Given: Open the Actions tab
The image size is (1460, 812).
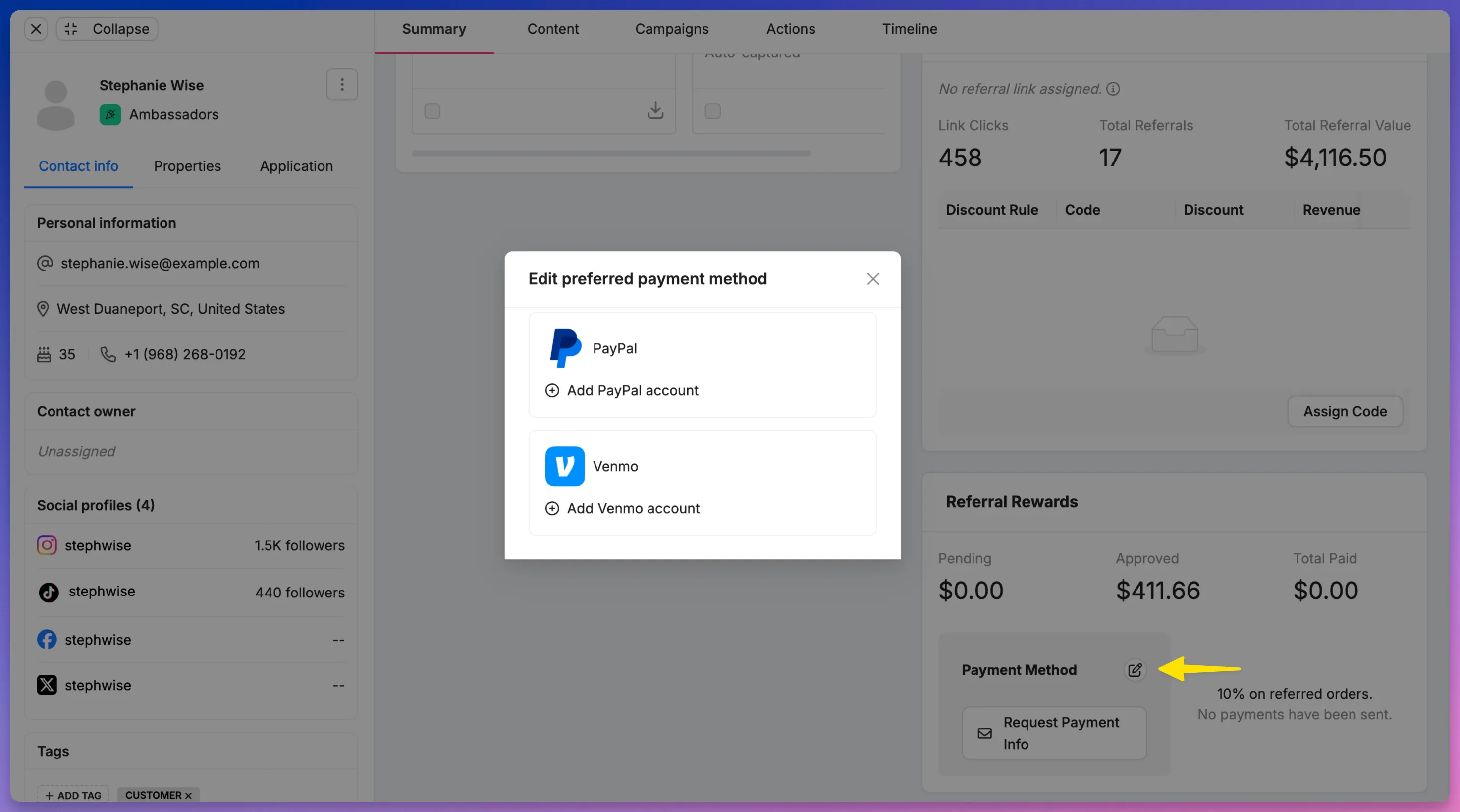Looking at the screenshot, I should 791,29.
